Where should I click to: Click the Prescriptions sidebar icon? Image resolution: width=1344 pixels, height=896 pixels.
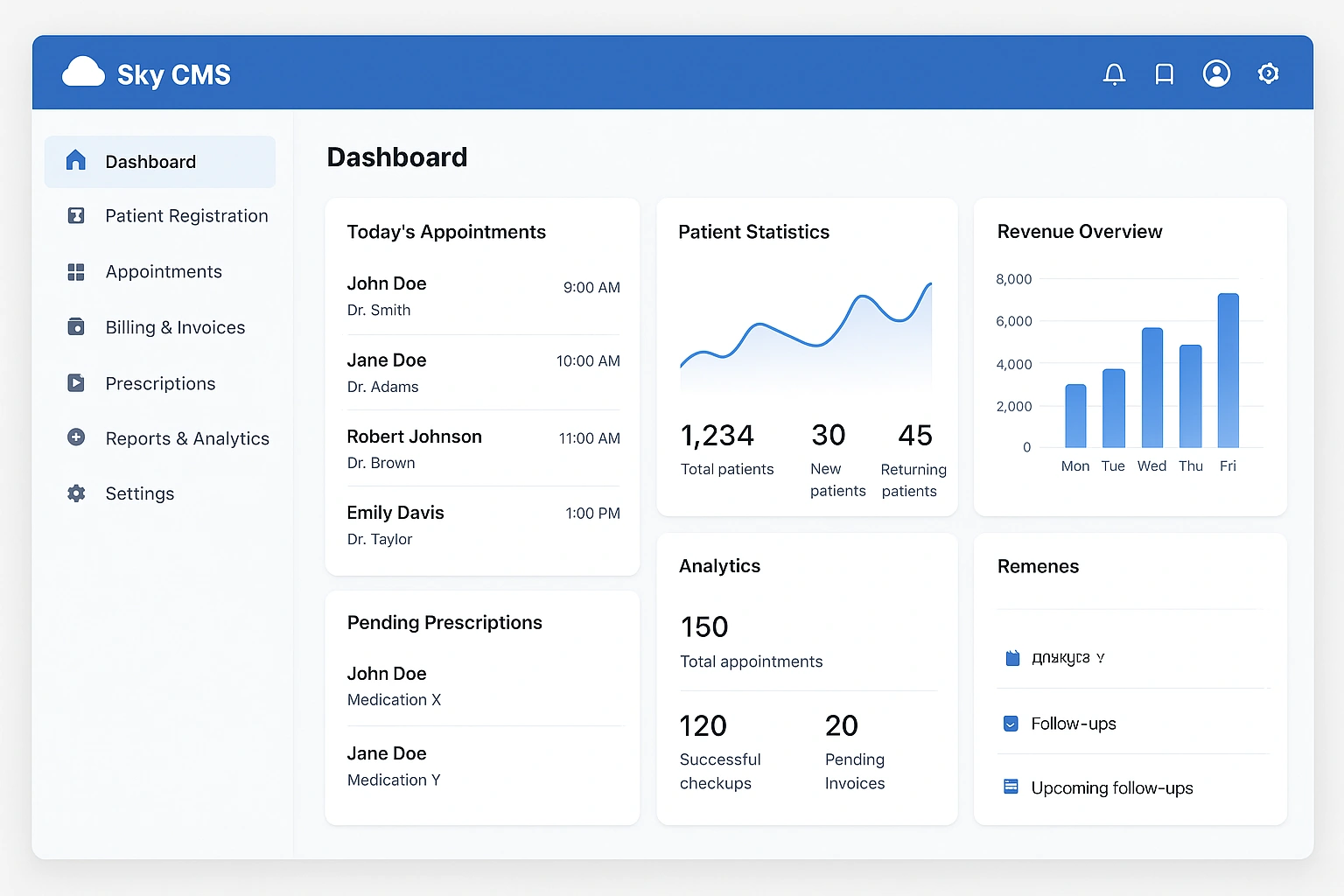click(x=76, y=383)
